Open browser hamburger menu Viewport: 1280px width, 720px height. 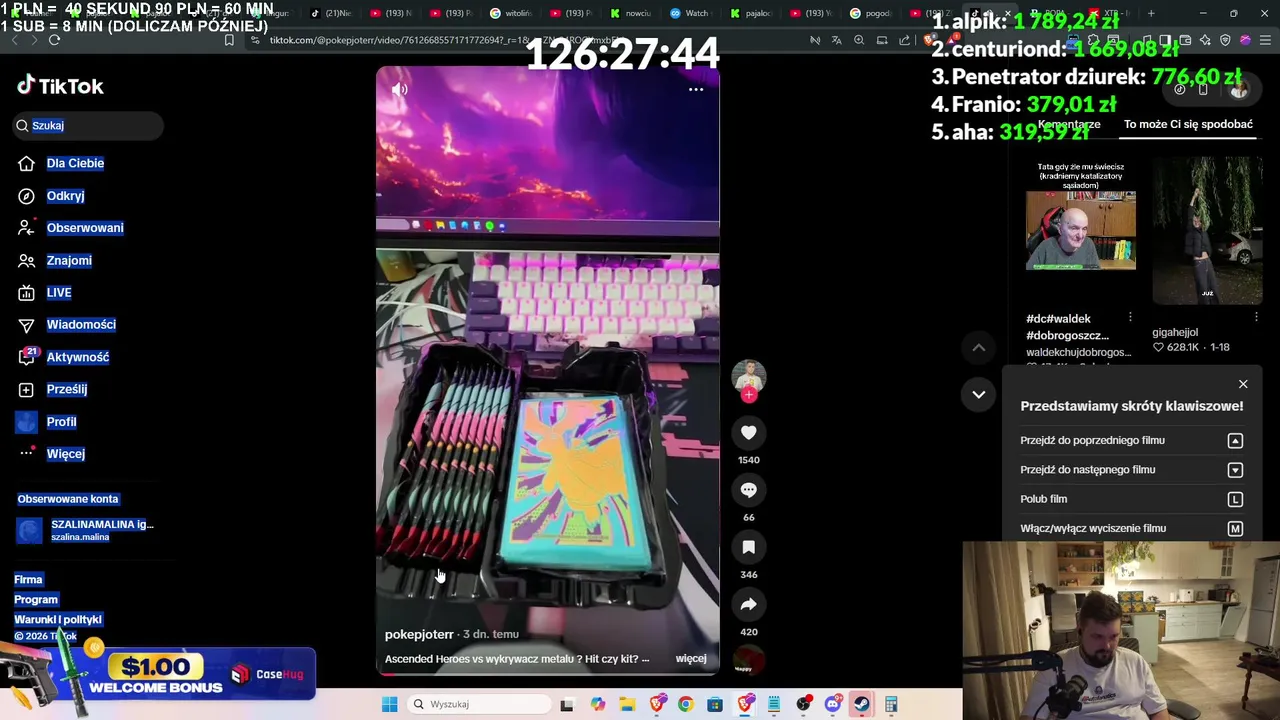1265,40
